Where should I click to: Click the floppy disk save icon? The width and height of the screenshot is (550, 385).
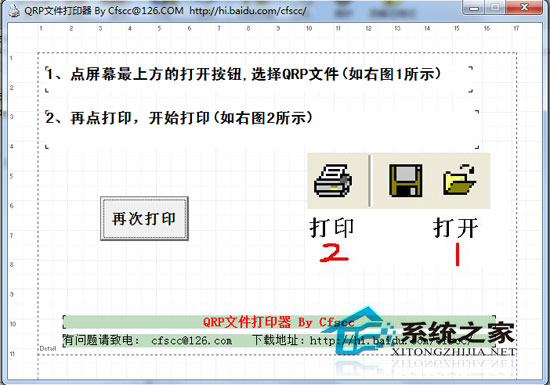[405, 181]
